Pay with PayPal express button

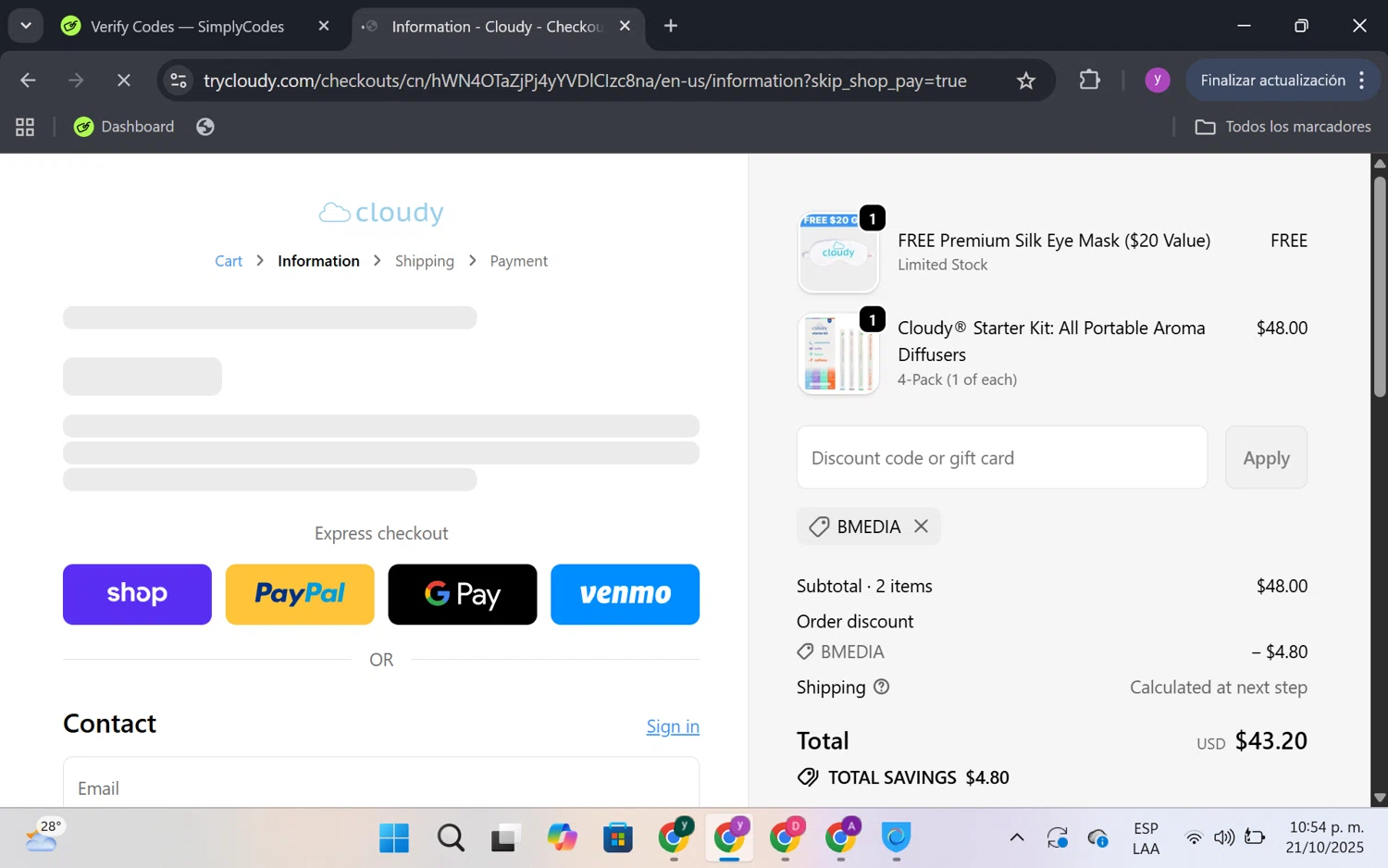click(x=300, y=594)
